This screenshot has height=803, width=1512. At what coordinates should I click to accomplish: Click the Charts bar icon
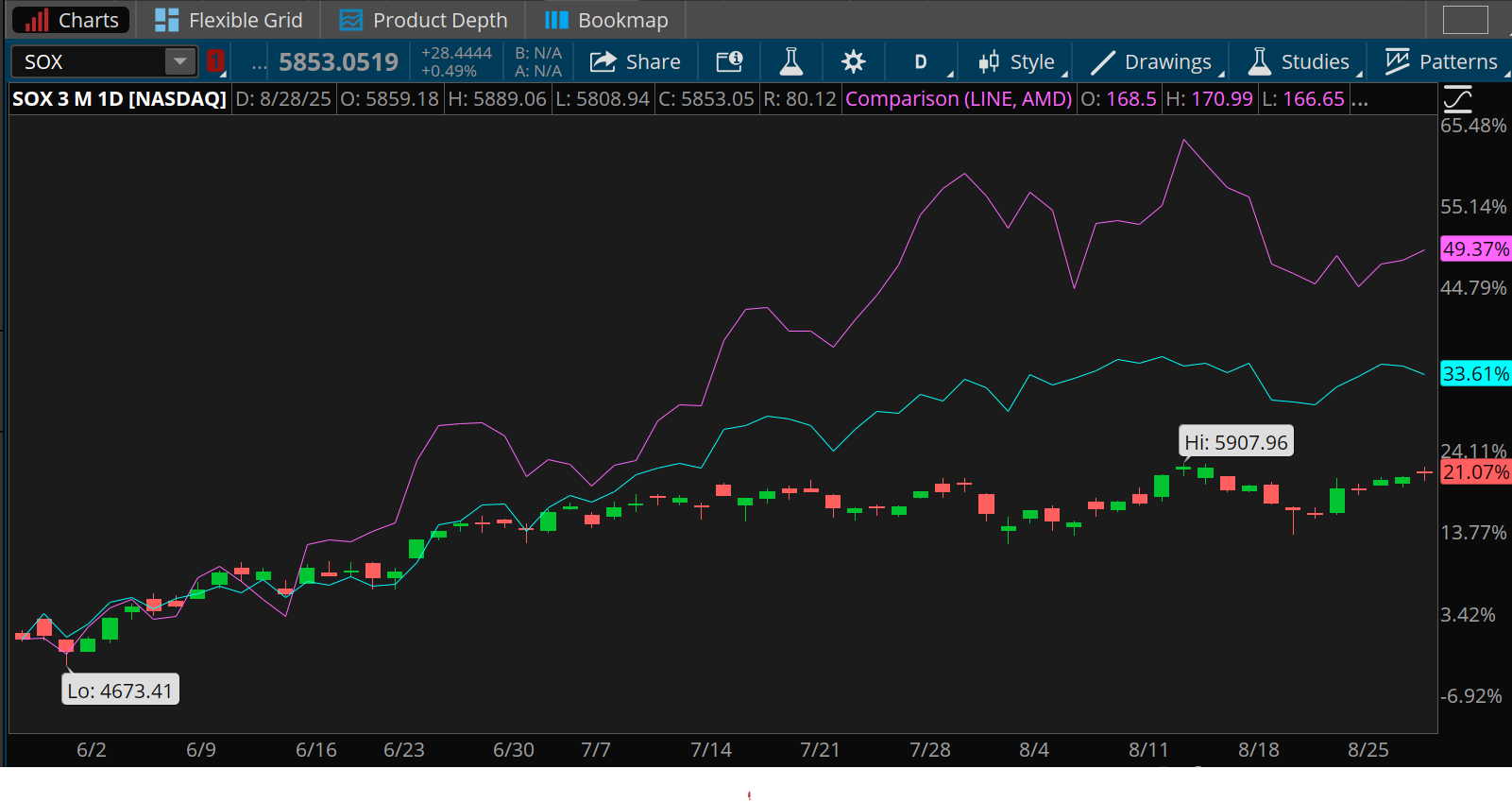(37, 20)
